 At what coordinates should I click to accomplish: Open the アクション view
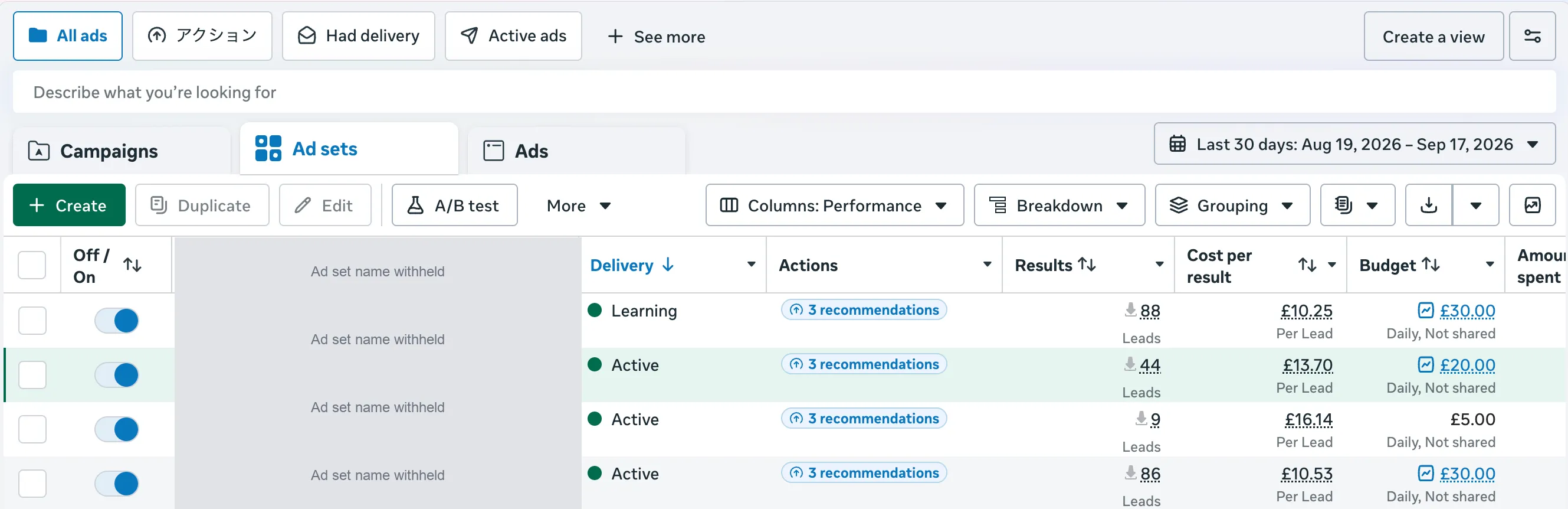(202, 36)
